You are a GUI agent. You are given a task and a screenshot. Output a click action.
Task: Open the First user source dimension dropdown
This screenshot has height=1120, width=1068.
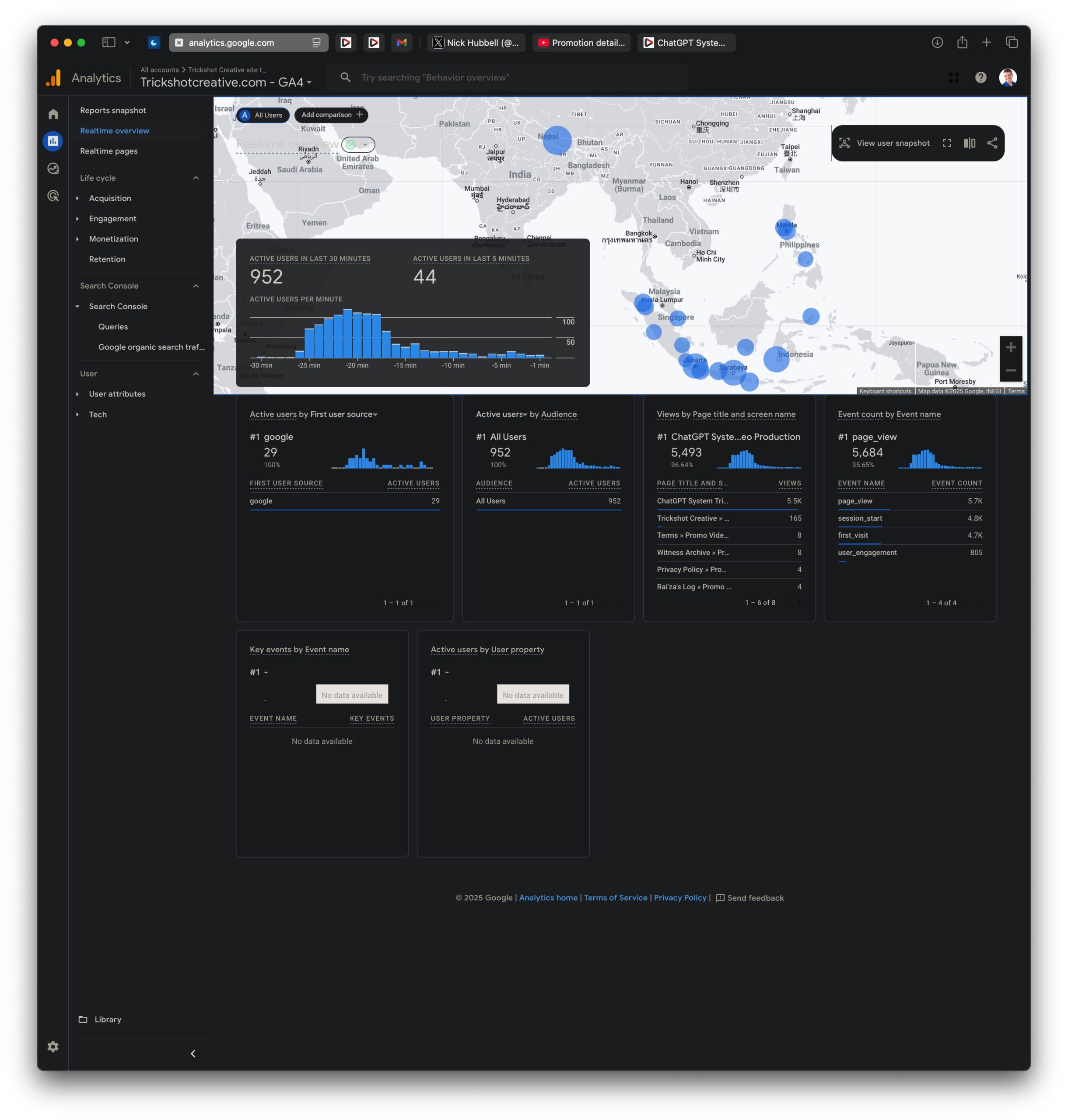pos(344,414)
